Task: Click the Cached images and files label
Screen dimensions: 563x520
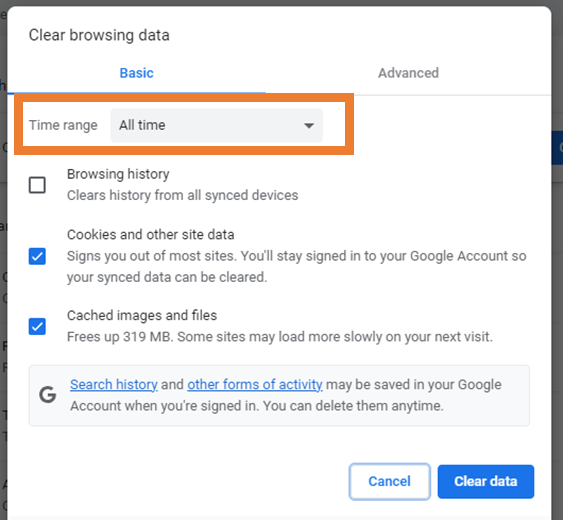Action: (142, 315)
